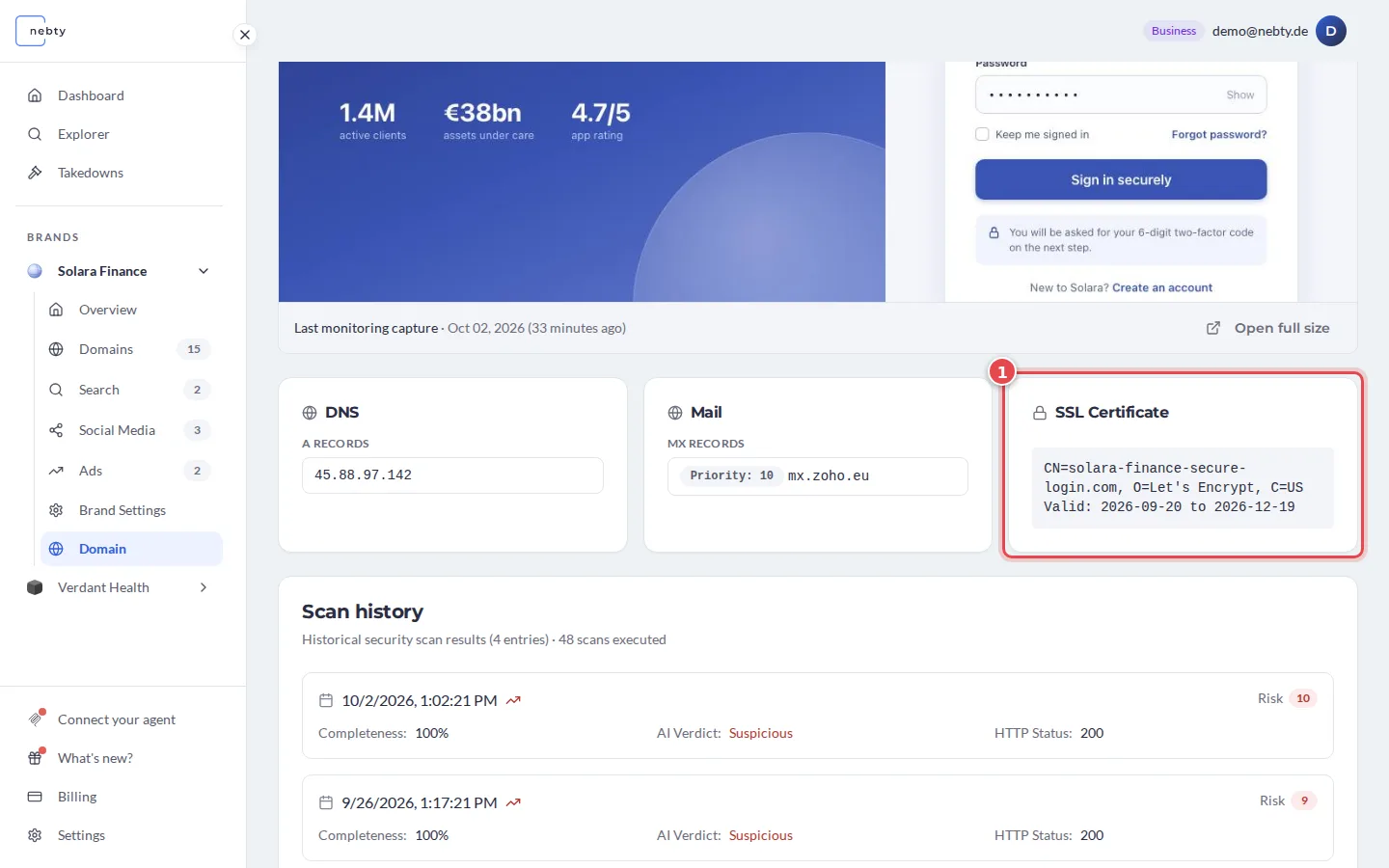The width and height of the screenshot is (1389, 868).
Task: Collapse the Solara Finance brand chevron
Action: tap(204, 271)
